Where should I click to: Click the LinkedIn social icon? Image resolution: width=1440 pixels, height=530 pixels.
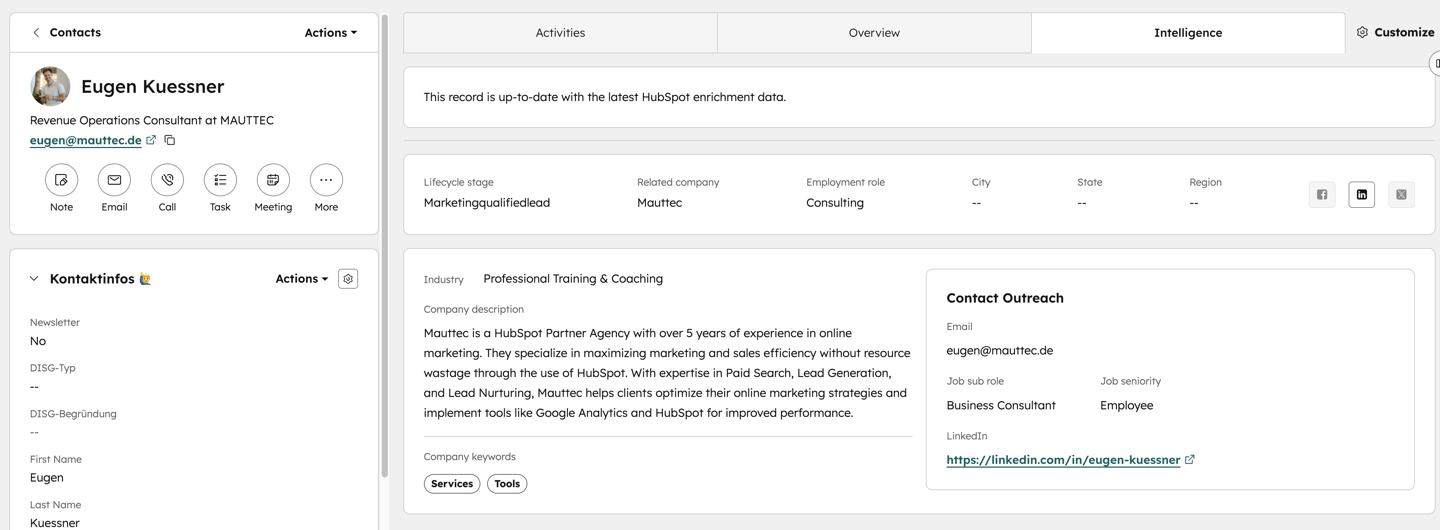1362,195
